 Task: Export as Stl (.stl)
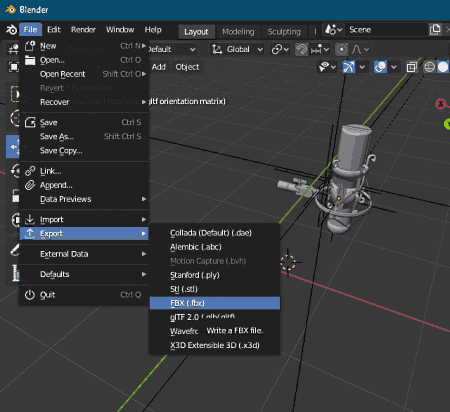[x=215, y=289]
